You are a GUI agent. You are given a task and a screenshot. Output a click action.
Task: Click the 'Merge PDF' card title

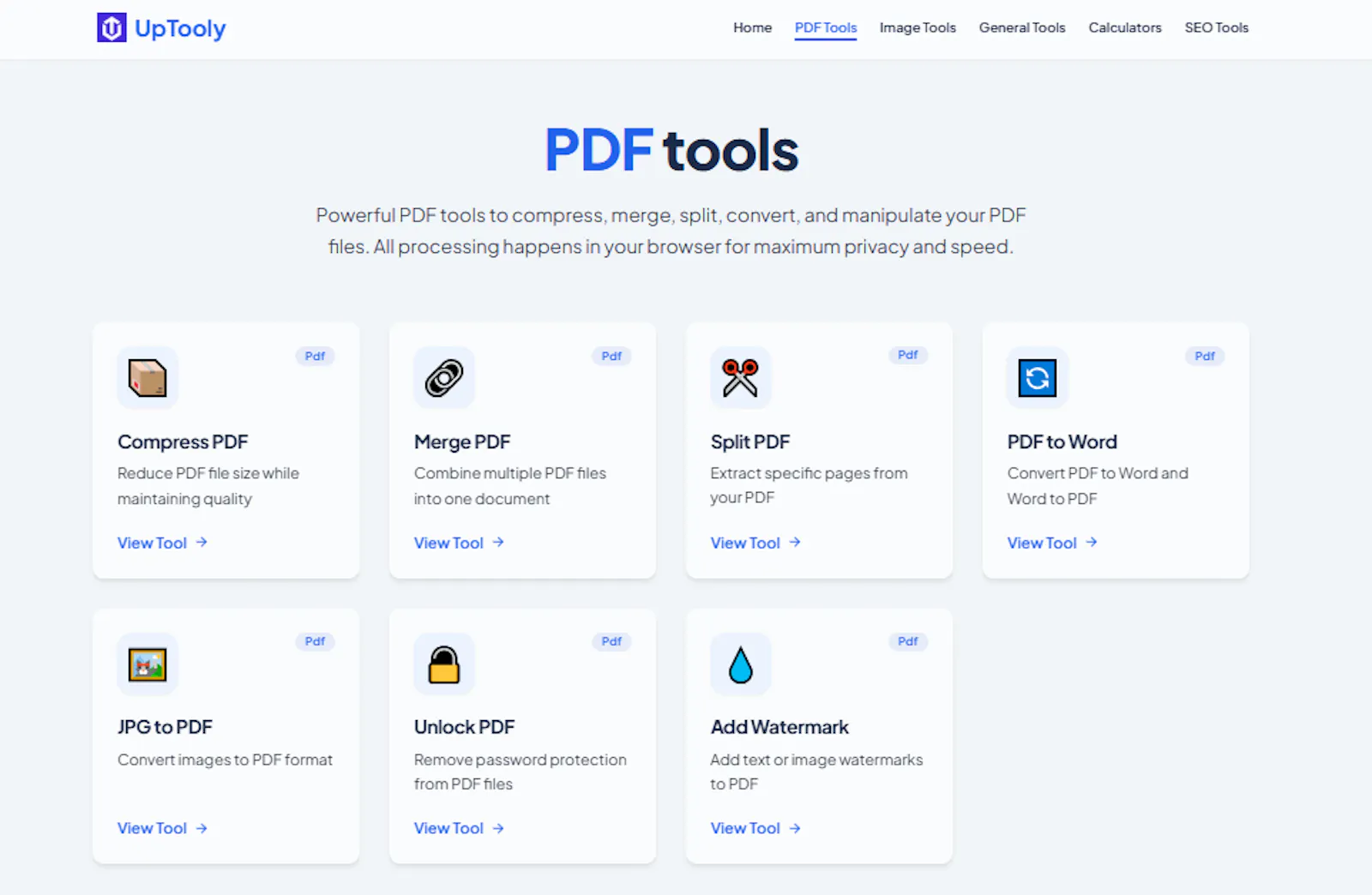pos(462,441)
